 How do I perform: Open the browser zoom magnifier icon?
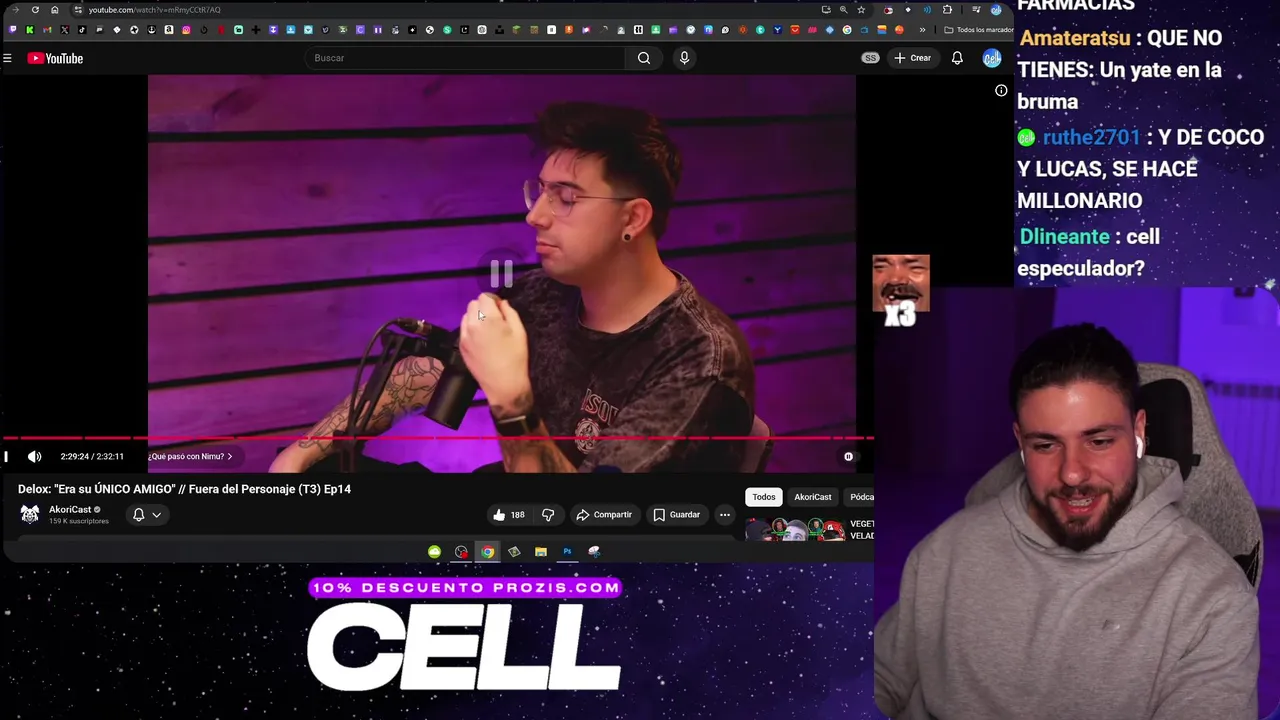[x=843, y=10]
